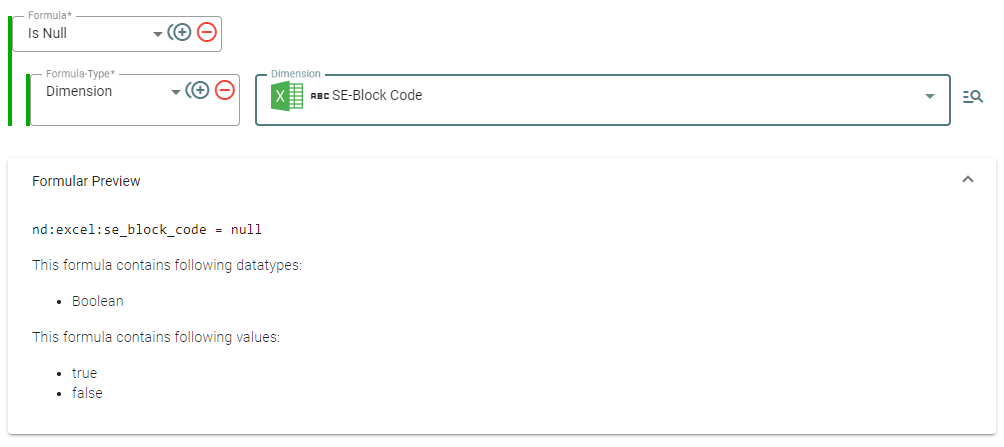Open the Formula dropdown arrow
Screen dimensions: 1004x447
point(158,34)
